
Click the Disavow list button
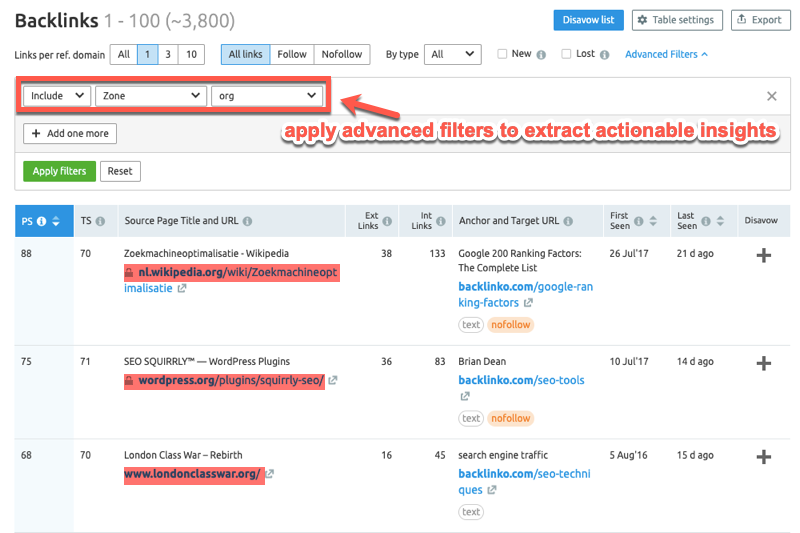tap(588, 20)
